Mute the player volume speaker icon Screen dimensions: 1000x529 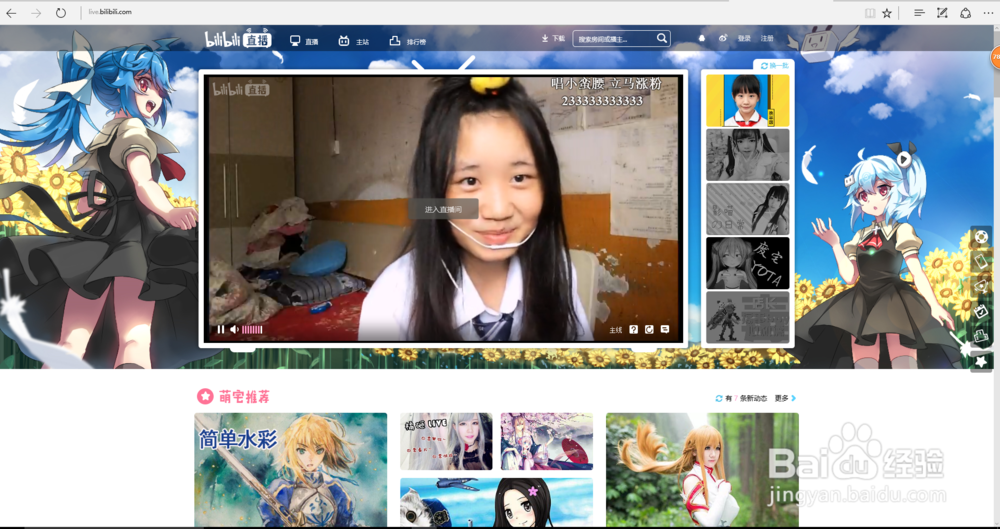[x=234, y=329]
